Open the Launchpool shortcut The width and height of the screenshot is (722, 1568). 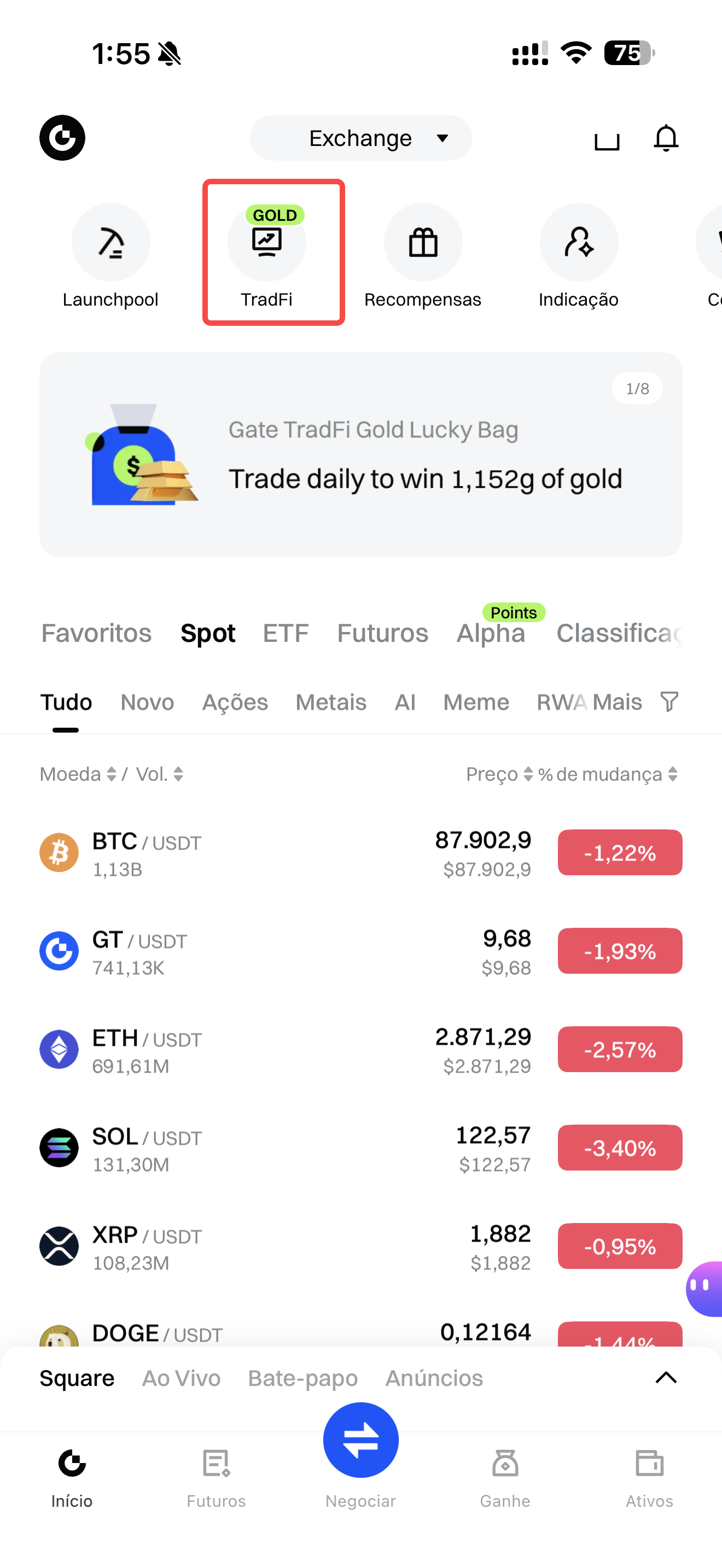click(111, 256)
